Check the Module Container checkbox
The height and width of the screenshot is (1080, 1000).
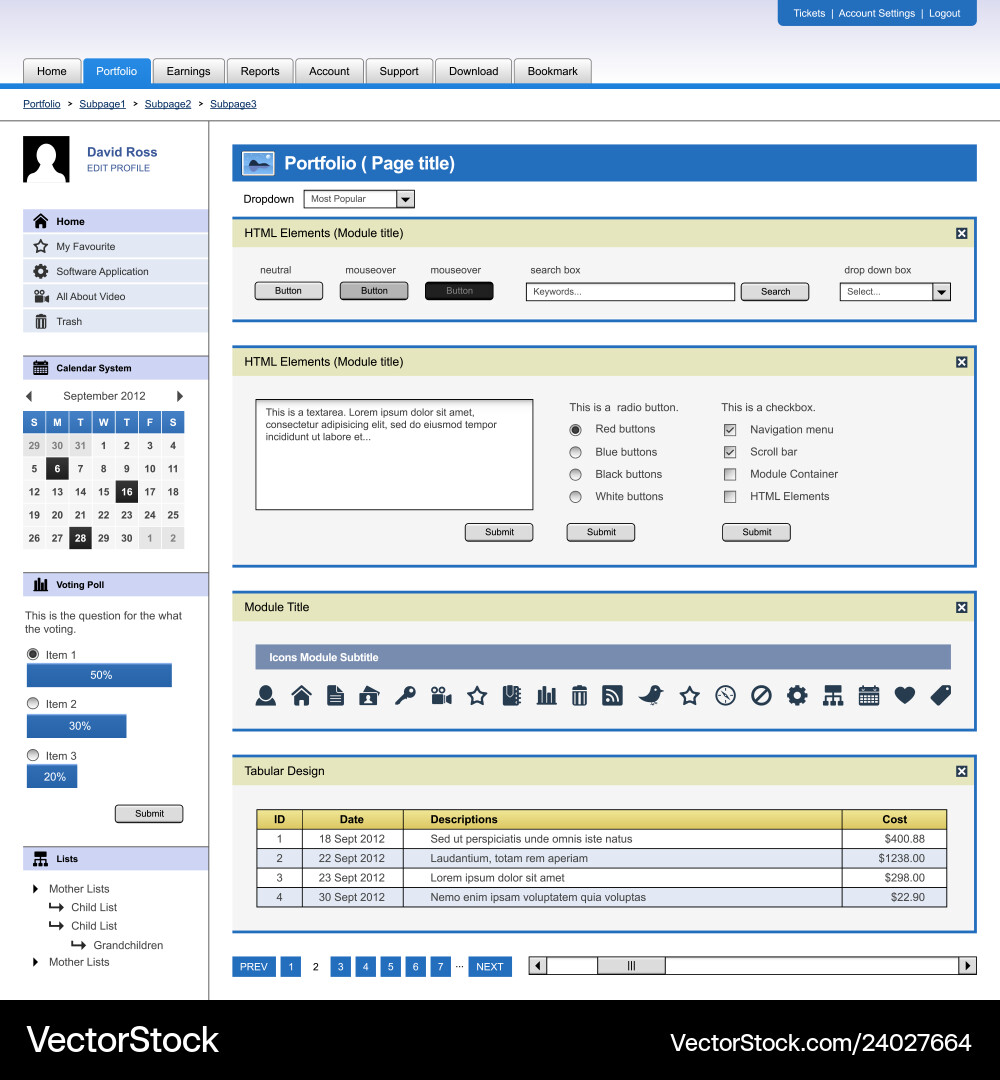point(730,474)
